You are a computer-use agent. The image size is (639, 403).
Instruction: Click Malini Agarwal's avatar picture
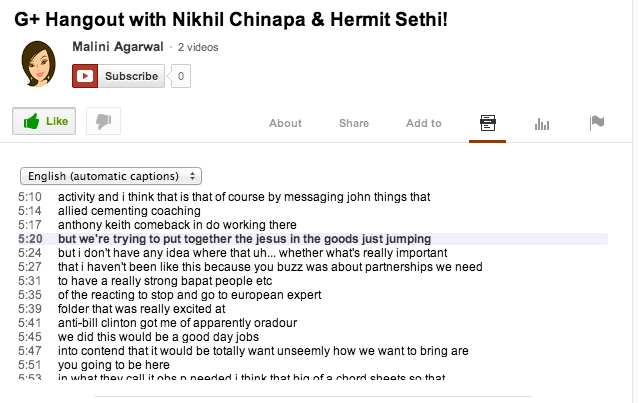pyautogui.click(x=38, y=64)
